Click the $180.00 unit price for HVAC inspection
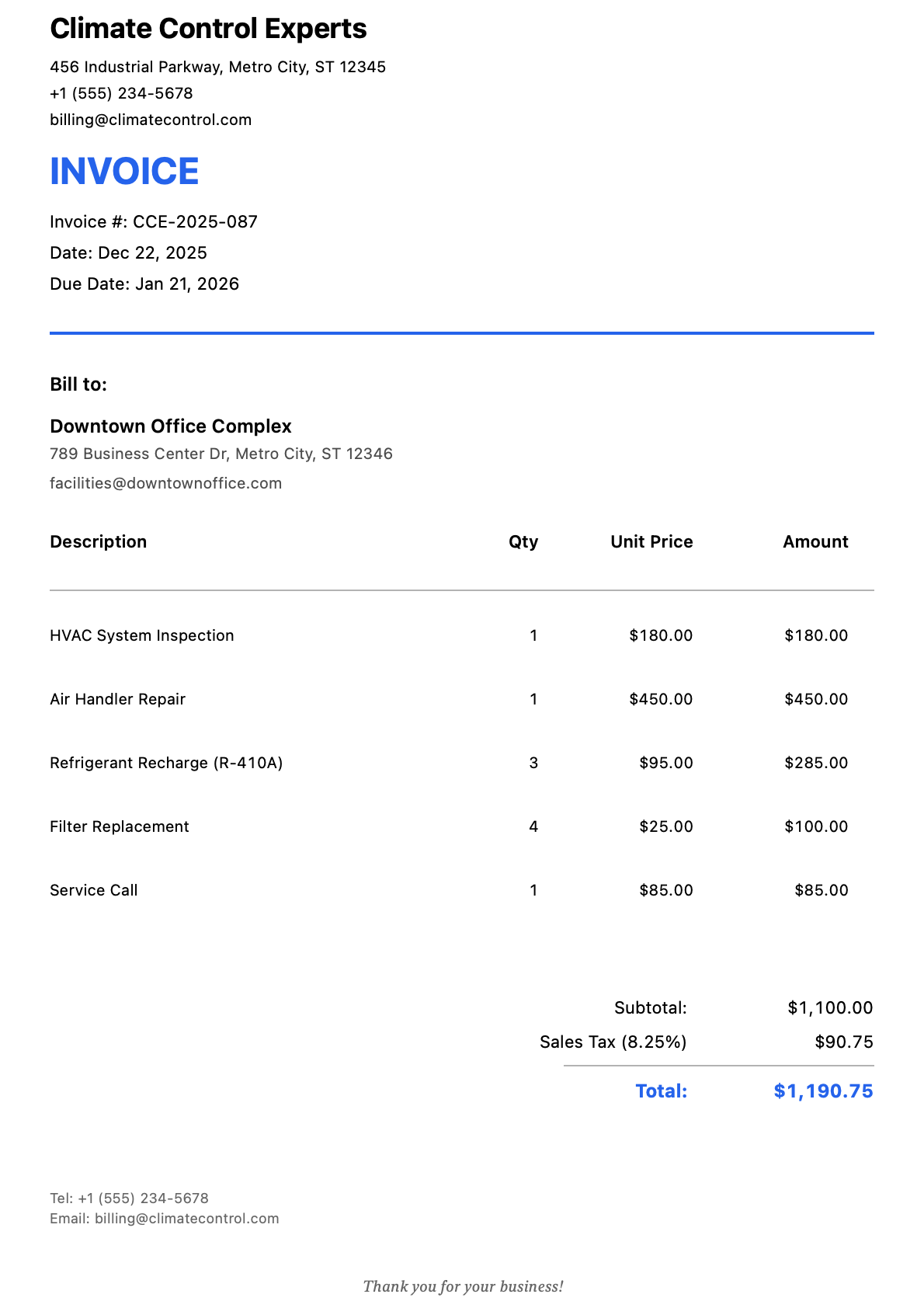Viewport: 924px width, 1308px height. [661, 635]
